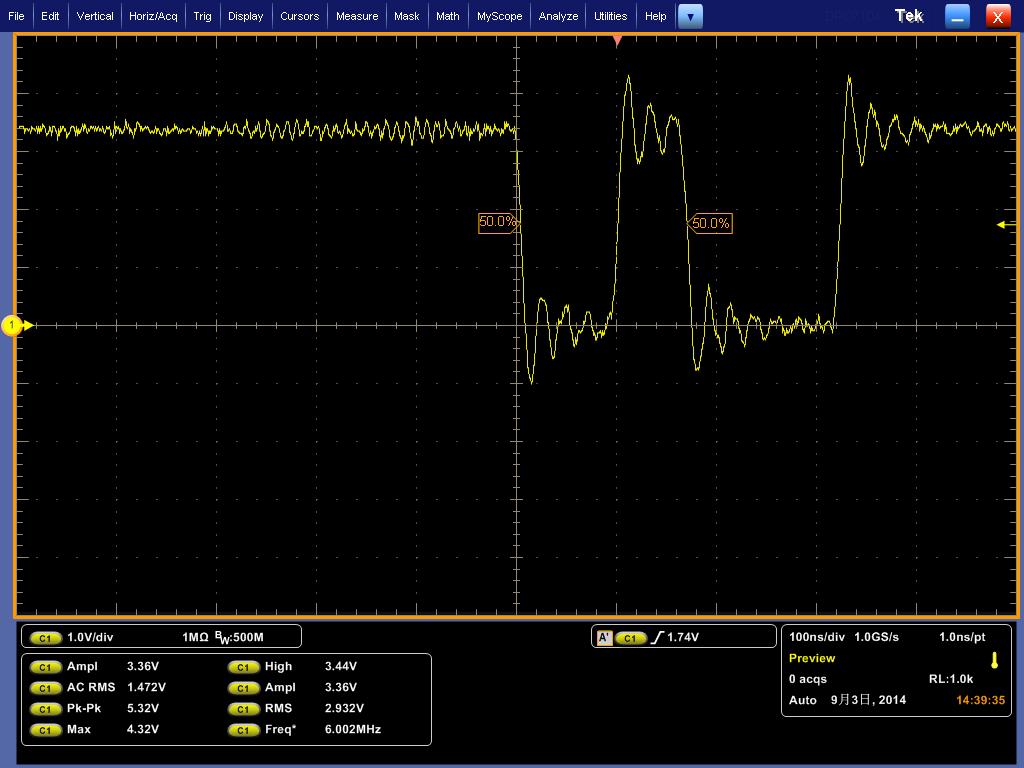Viewport: 1024px width, 768px height.
Task: Click the AC RMS value 1.472V
Action: (x=146, y=688)
